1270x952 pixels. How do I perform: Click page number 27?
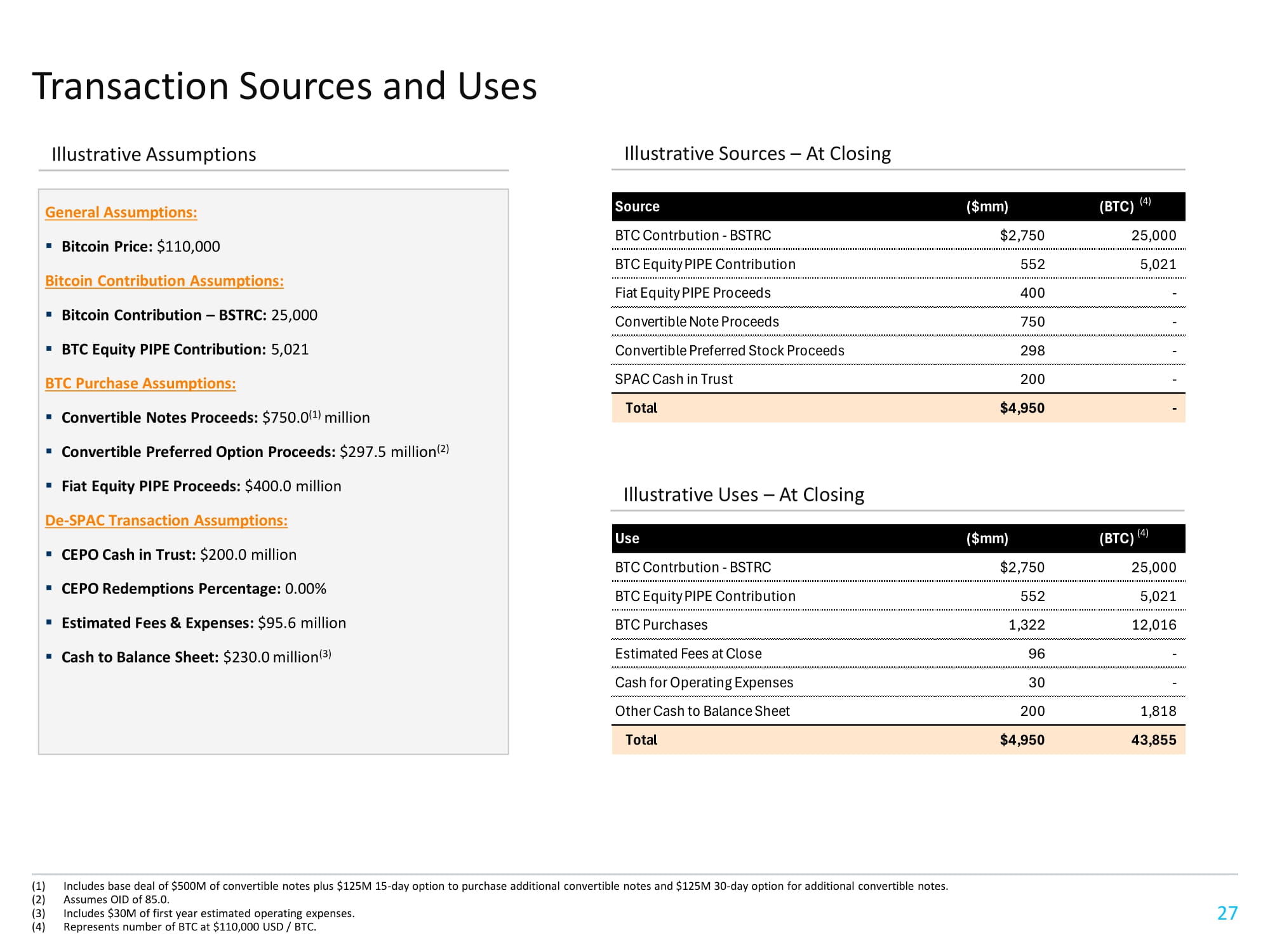(x=1227, y=913)
